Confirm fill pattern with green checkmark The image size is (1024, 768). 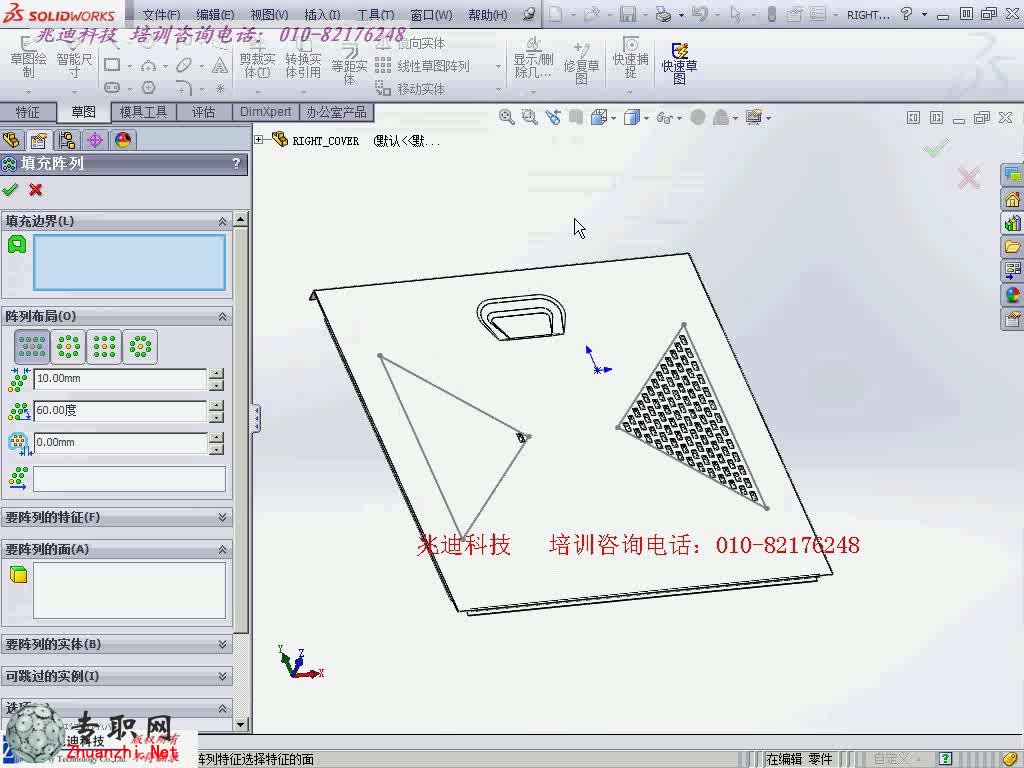tap(10, 189)
